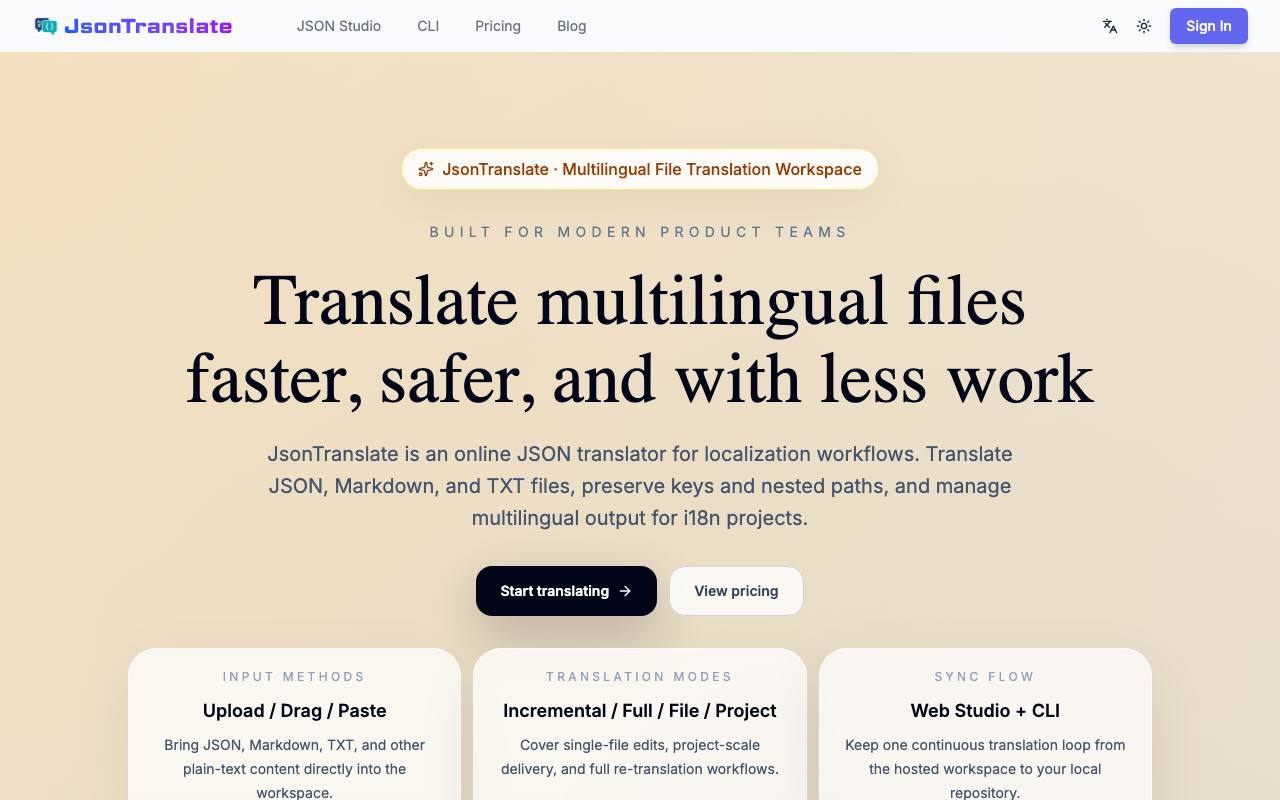Viewport: 1280px width, 800px height.
Task: Click the sparkle icon in hero badge
Action: tap(426, 169)
